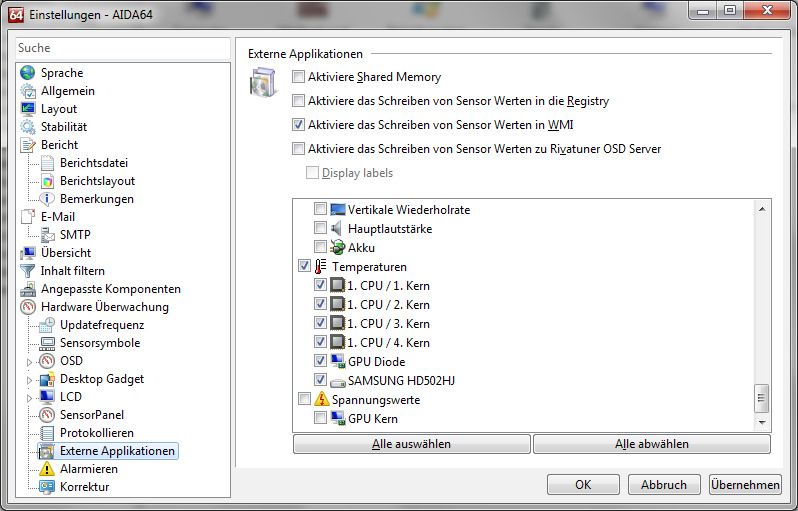Click the Alle auswählen button

[411, 444]
